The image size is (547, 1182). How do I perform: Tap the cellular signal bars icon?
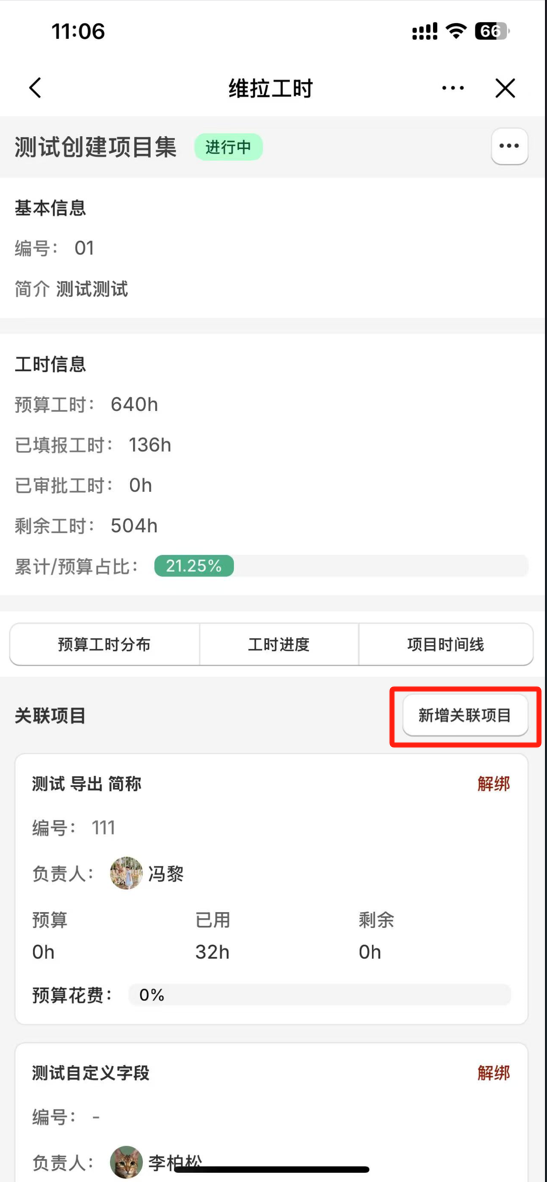(425, 32)
